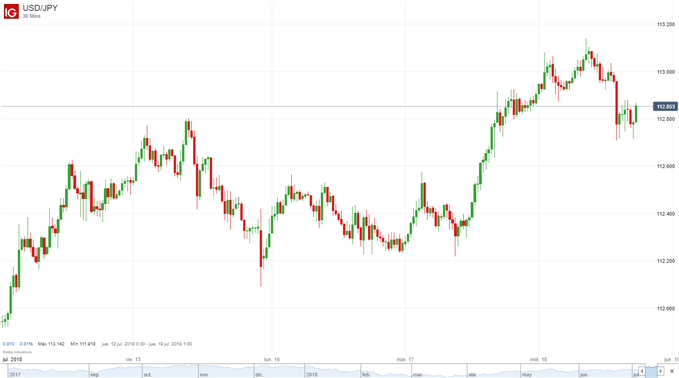Click the left navigator range handle arrow
Screen dimensions: 679x378
click(x=641, y=371)
